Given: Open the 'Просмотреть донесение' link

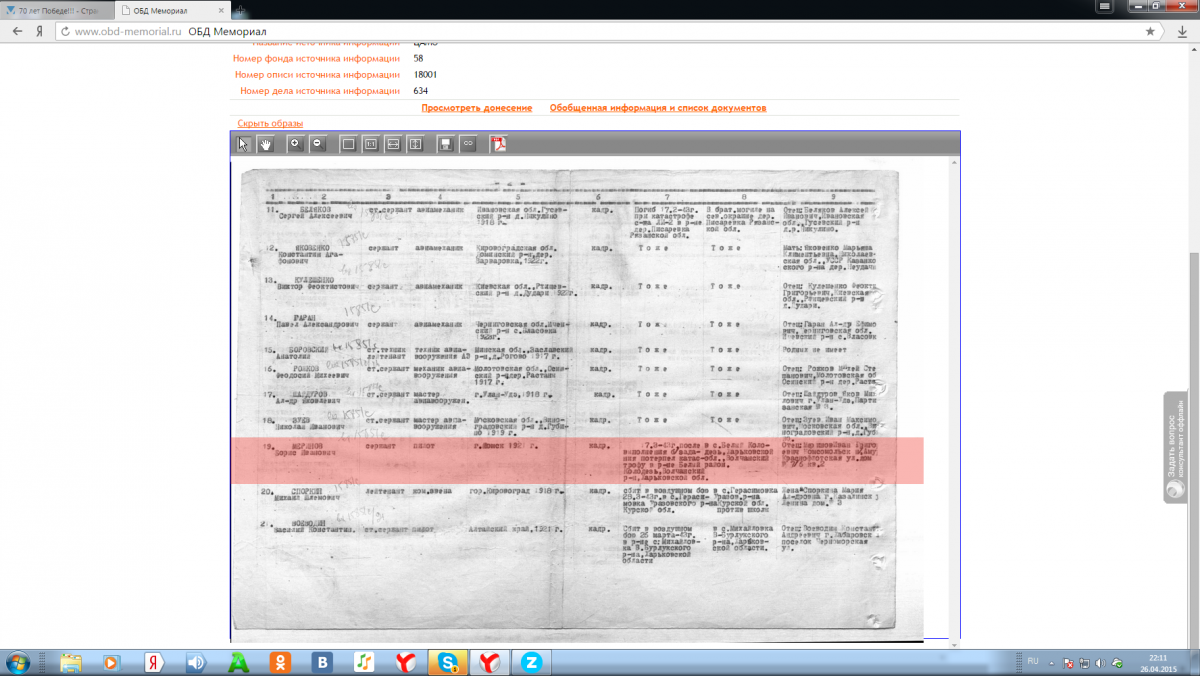Looking at the screenshot, I should (x=476, y=108).
